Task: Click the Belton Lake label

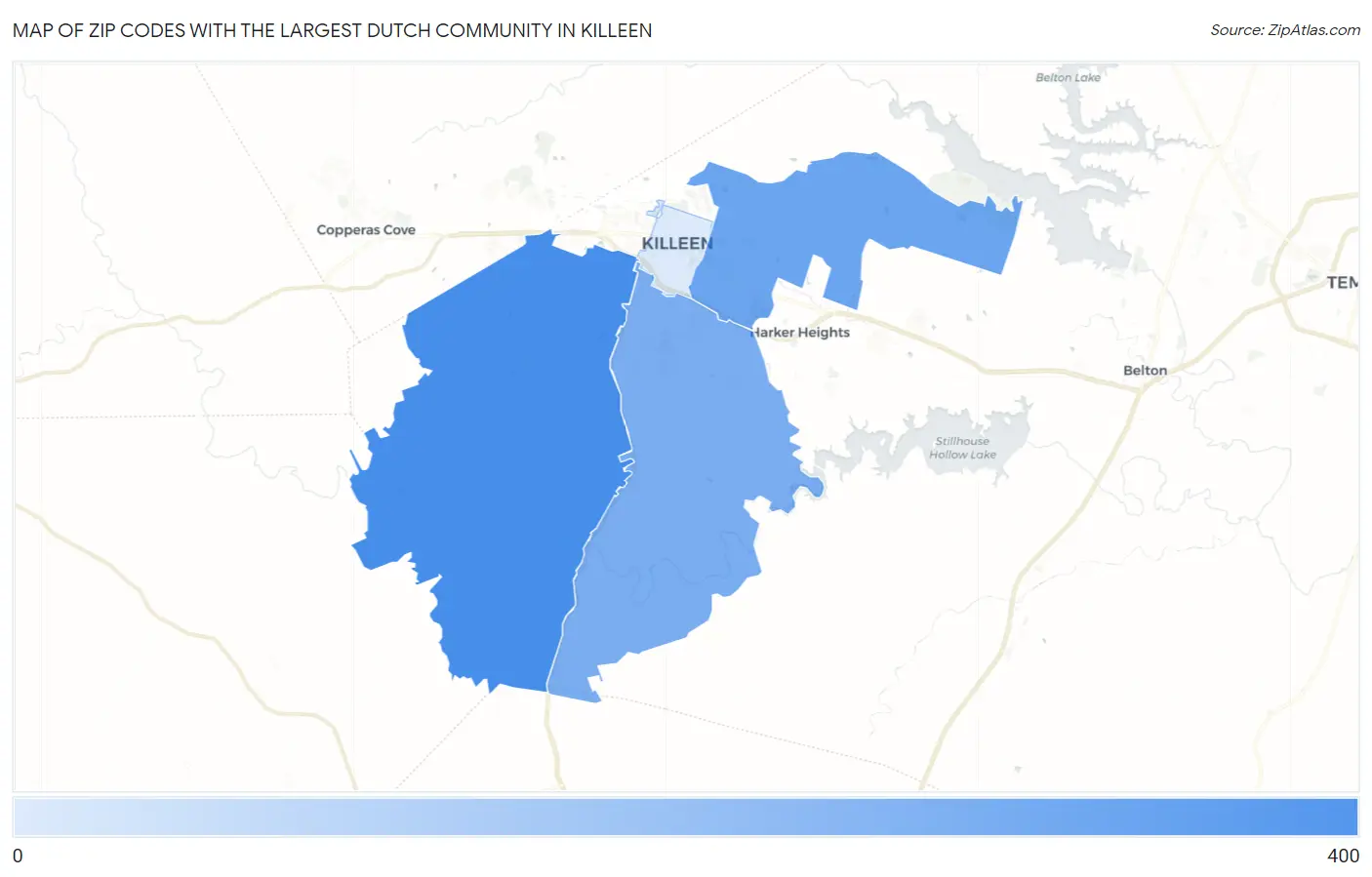Action: [1068, 78]
